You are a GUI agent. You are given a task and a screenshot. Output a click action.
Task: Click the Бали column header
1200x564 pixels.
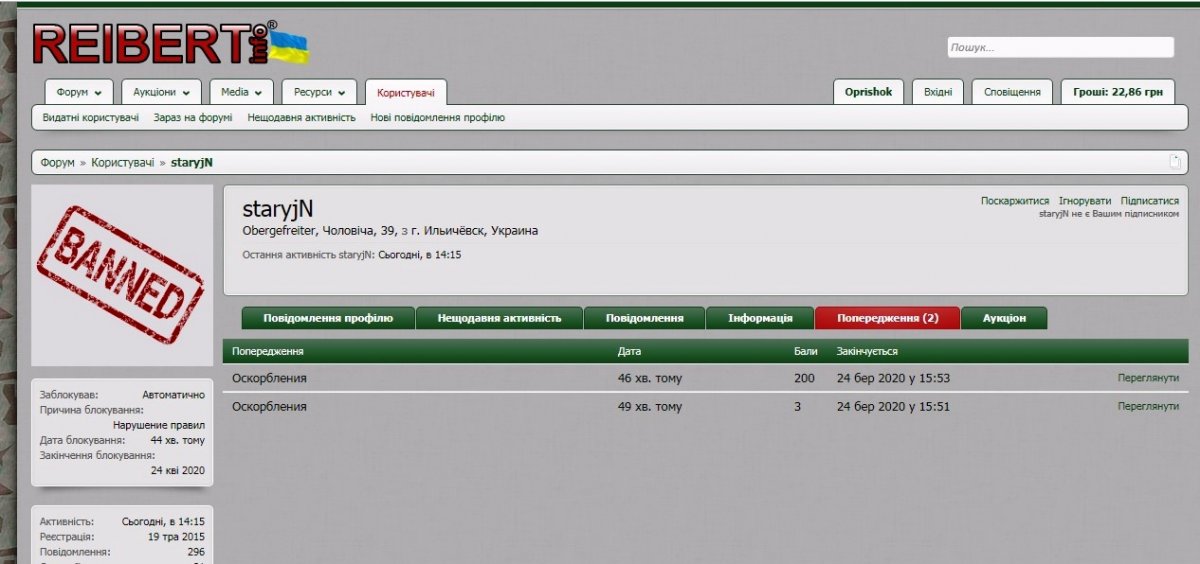point(806,352)
